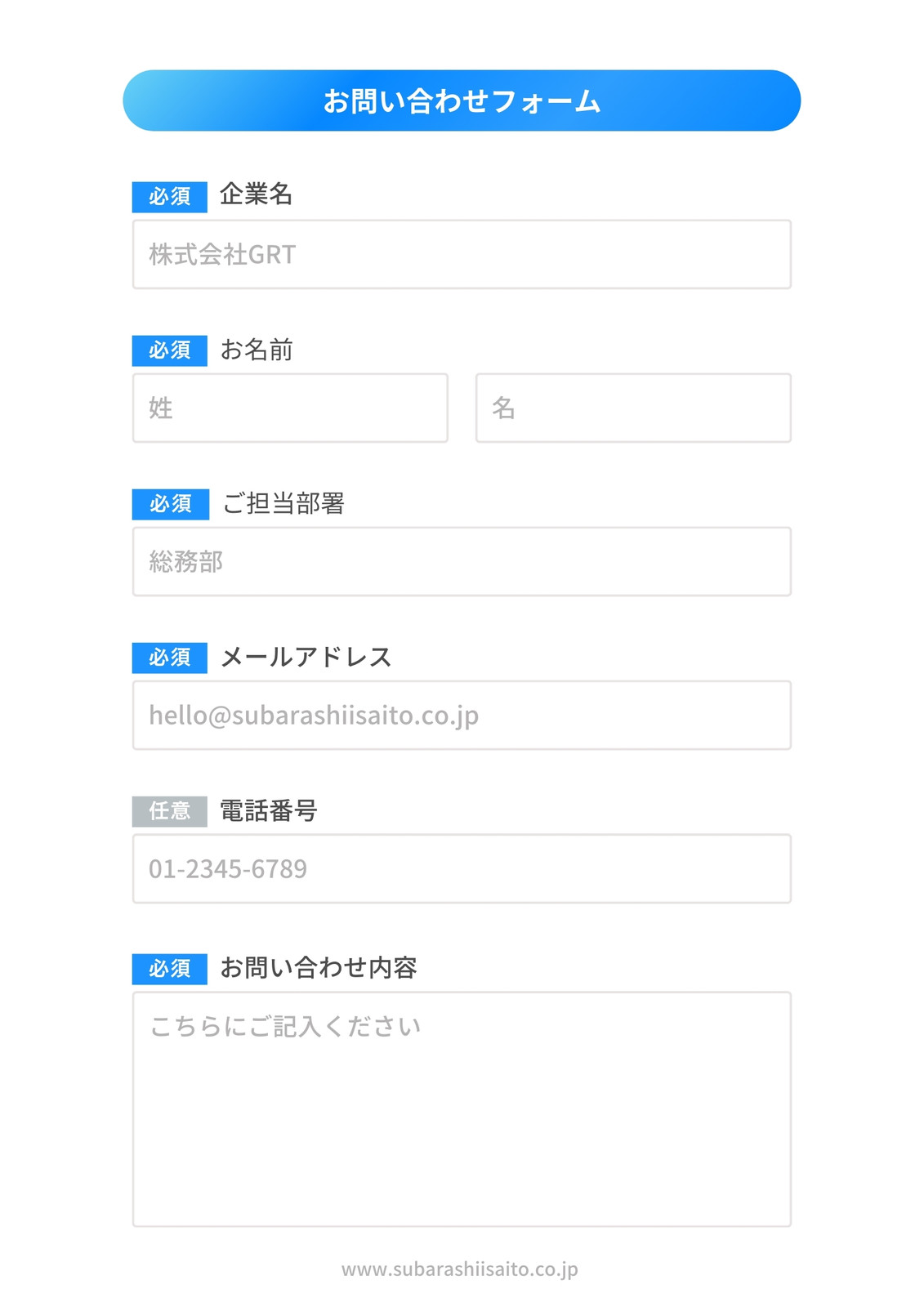This screenshot has width=924, height=1307.
Task: Click the お名前 field label
Action: 257,350
